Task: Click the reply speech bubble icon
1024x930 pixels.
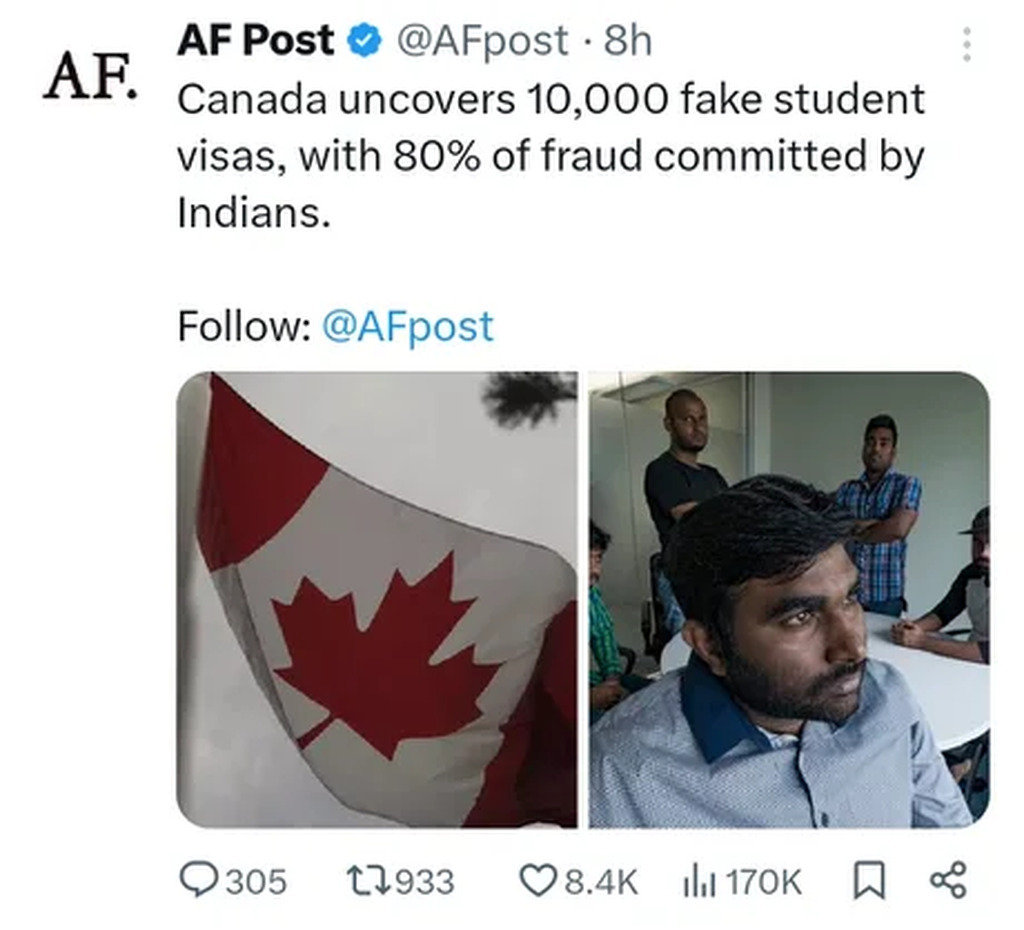Action: coord(198,880)
